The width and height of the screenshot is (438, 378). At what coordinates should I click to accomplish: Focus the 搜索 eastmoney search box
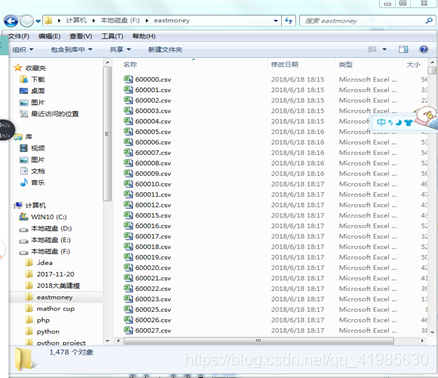pyautogui.click(x=362, y=21)
